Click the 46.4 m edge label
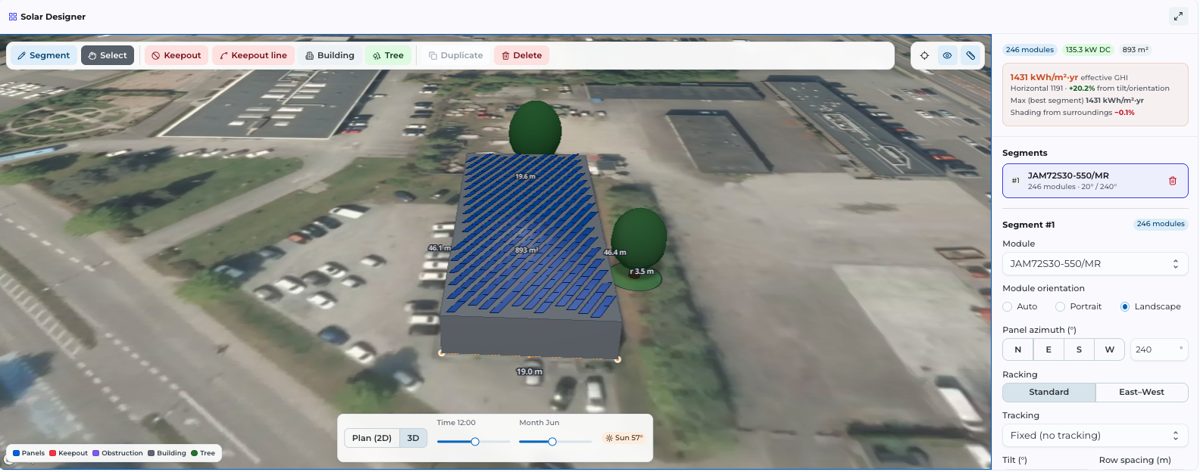Image resolution: width=1200 pixels, height=472 pixels. click(615, 252)
